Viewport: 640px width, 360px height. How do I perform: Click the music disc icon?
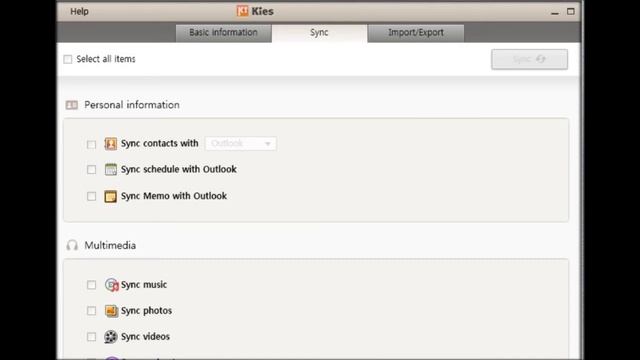pyautogui.click(x=111, y=284)
